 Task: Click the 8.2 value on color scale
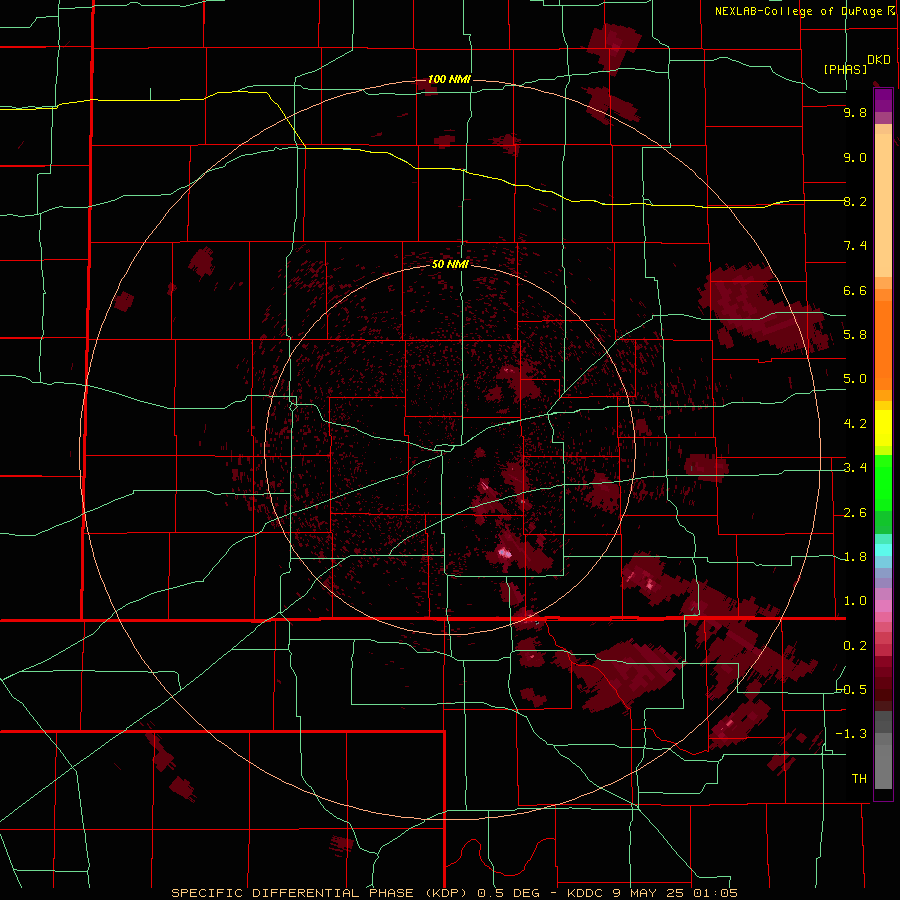pos(855,201)
